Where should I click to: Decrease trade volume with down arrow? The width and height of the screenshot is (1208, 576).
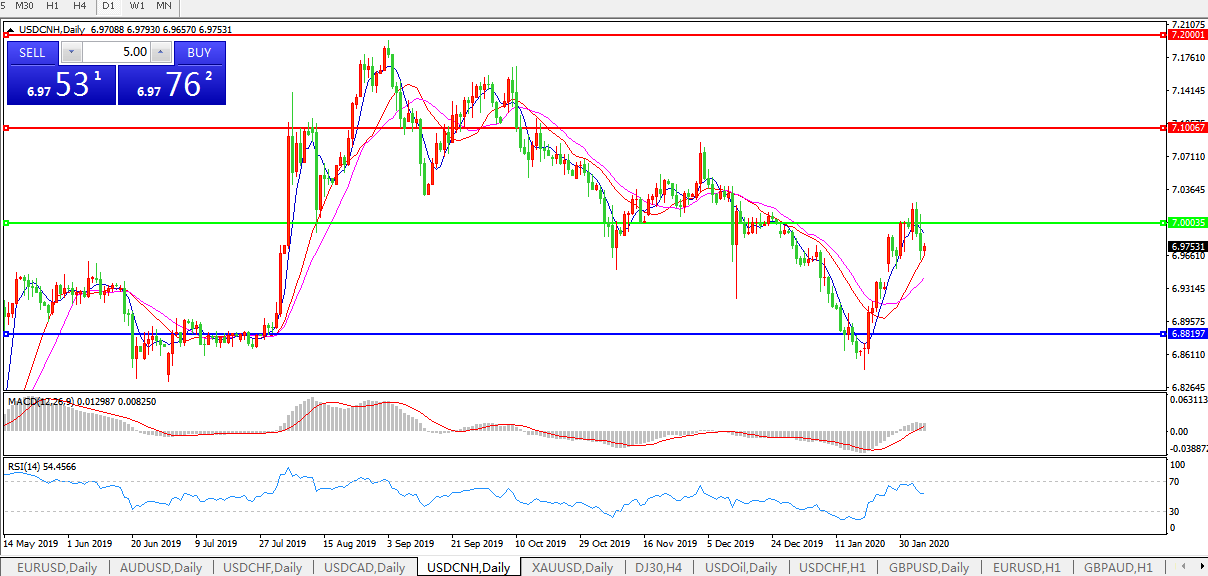[x=71, y=52]
